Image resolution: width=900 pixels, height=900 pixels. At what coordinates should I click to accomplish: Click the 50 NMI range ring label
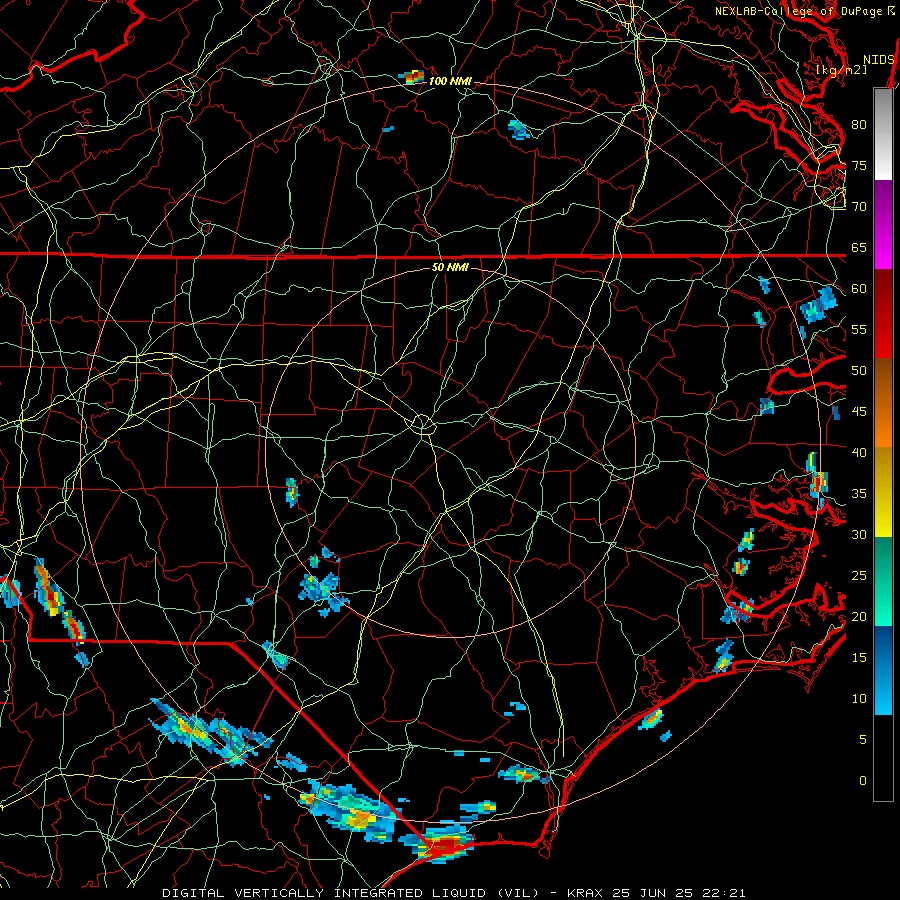(x=449, y=267)
